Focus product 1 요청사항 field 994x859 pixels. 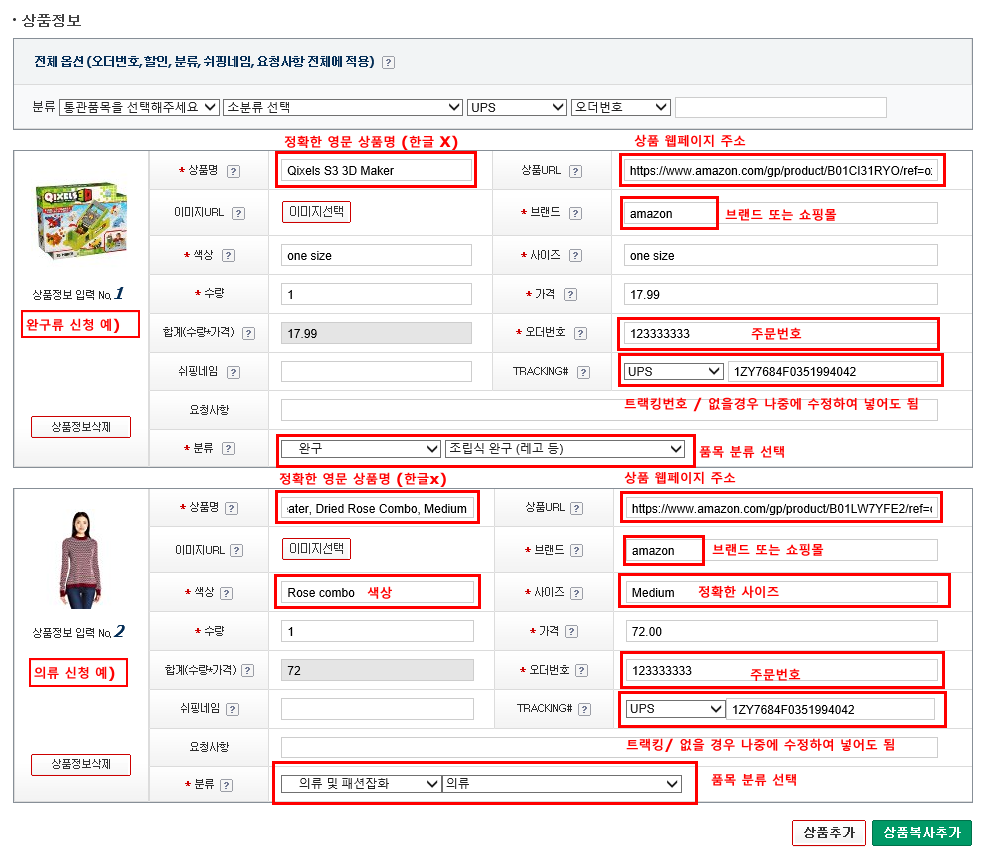(x=609, y=410)
